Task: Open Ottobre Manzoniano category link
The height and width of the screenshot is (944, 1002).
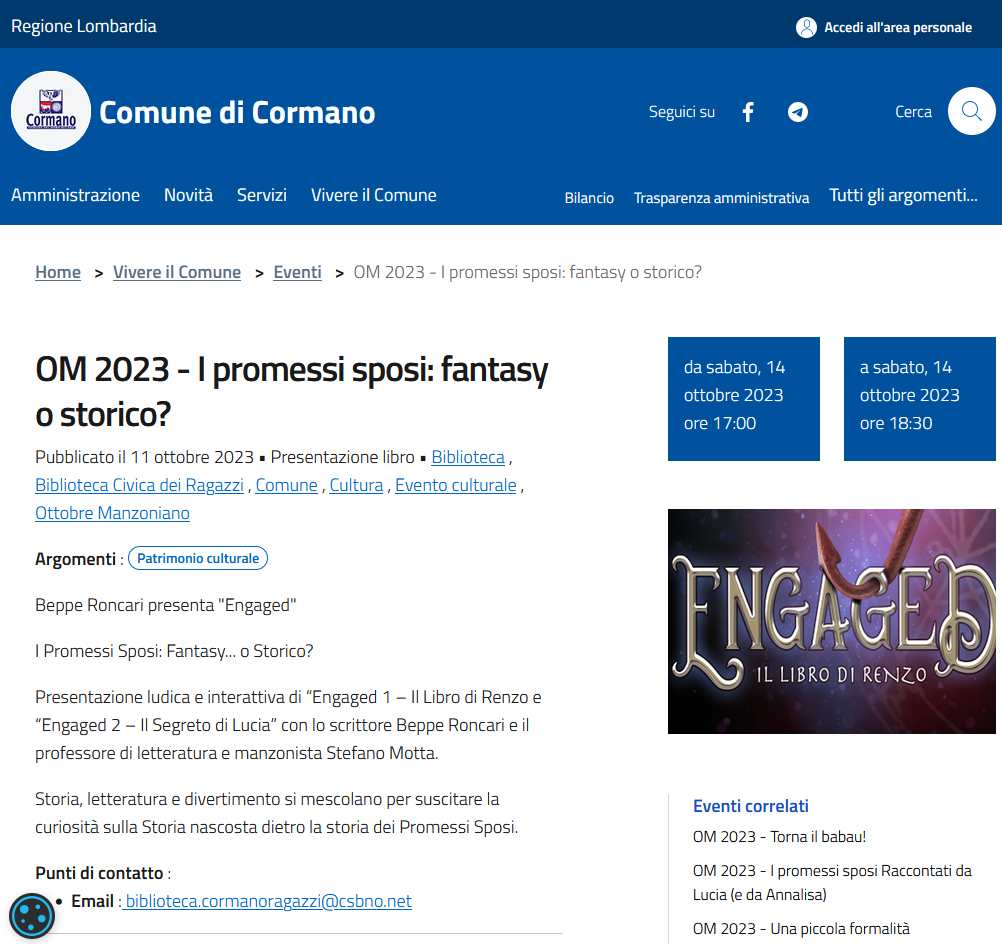Action: 112,513
